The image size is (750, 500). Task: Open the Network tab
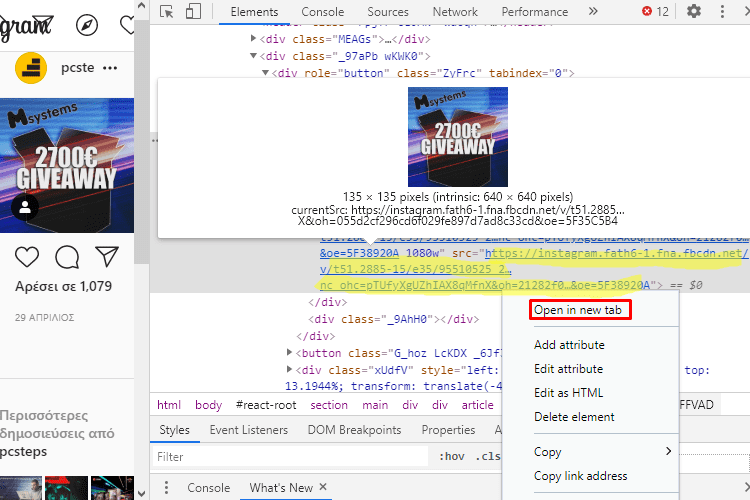point(455,12)
